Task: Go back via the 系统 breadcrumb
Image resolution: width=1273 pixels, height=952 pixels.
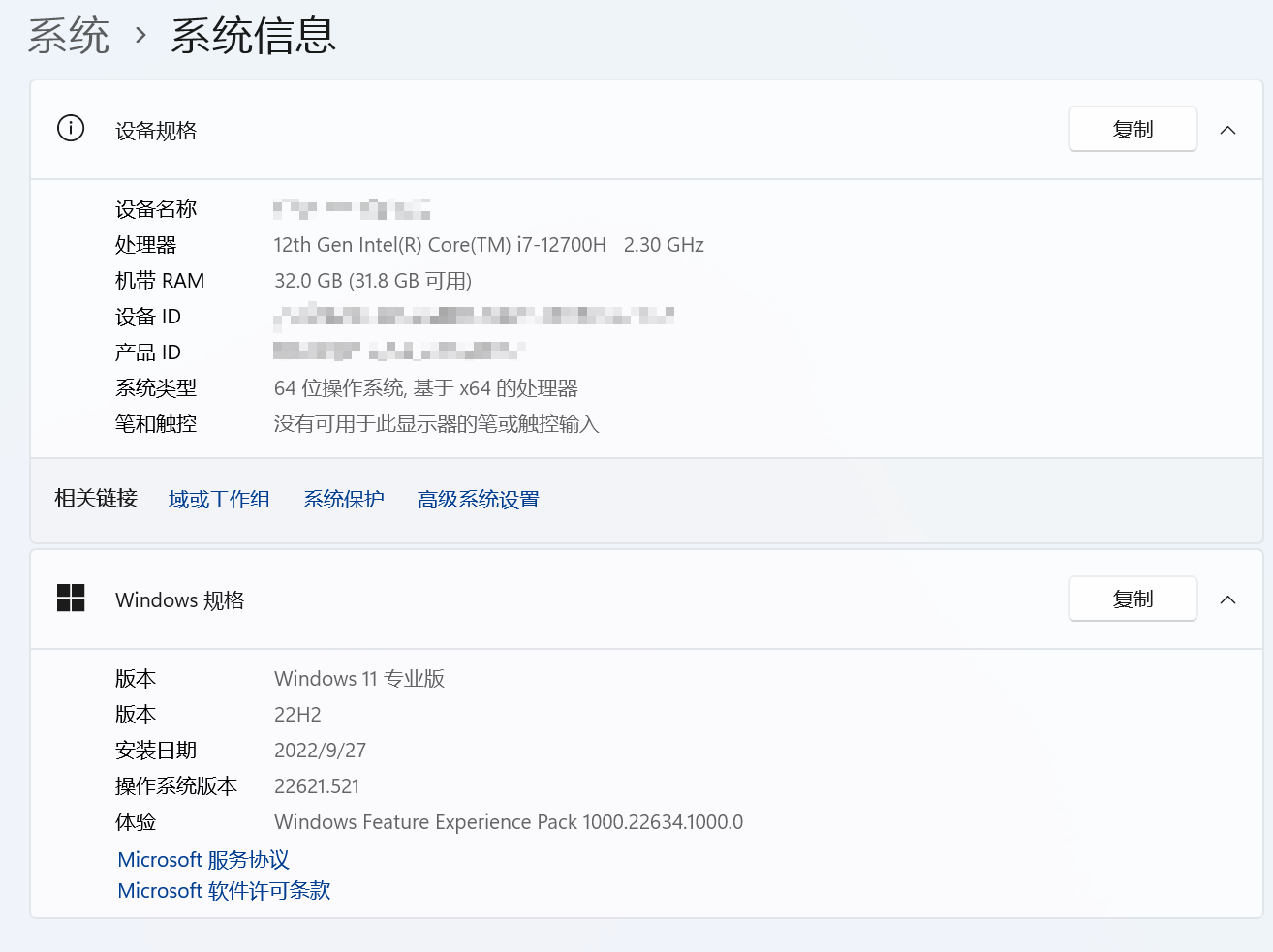Action: click(x=69, y=34)
